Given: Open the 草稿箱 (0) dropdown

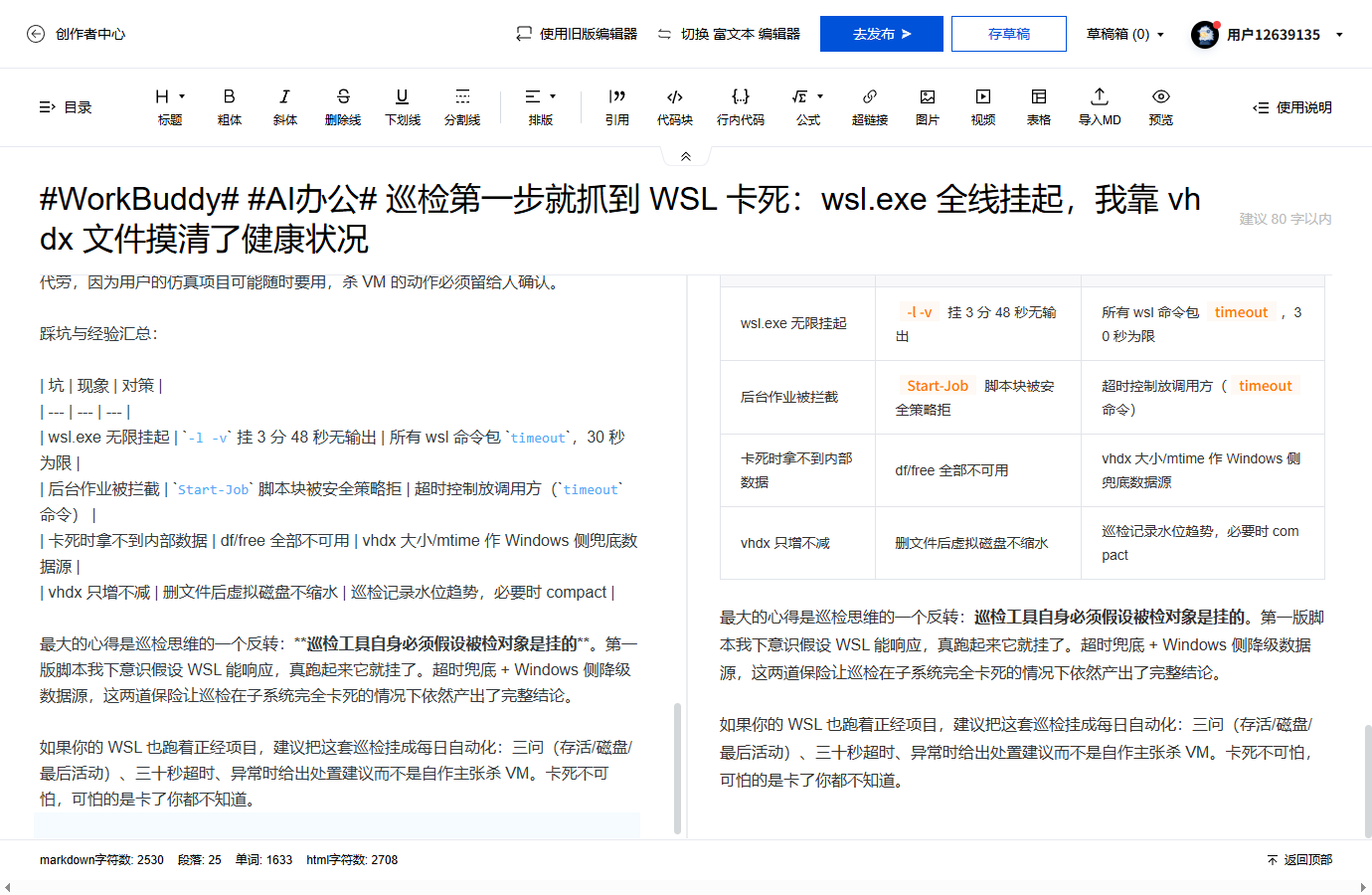Looking at the screenshot, I should pos(1125,34).
